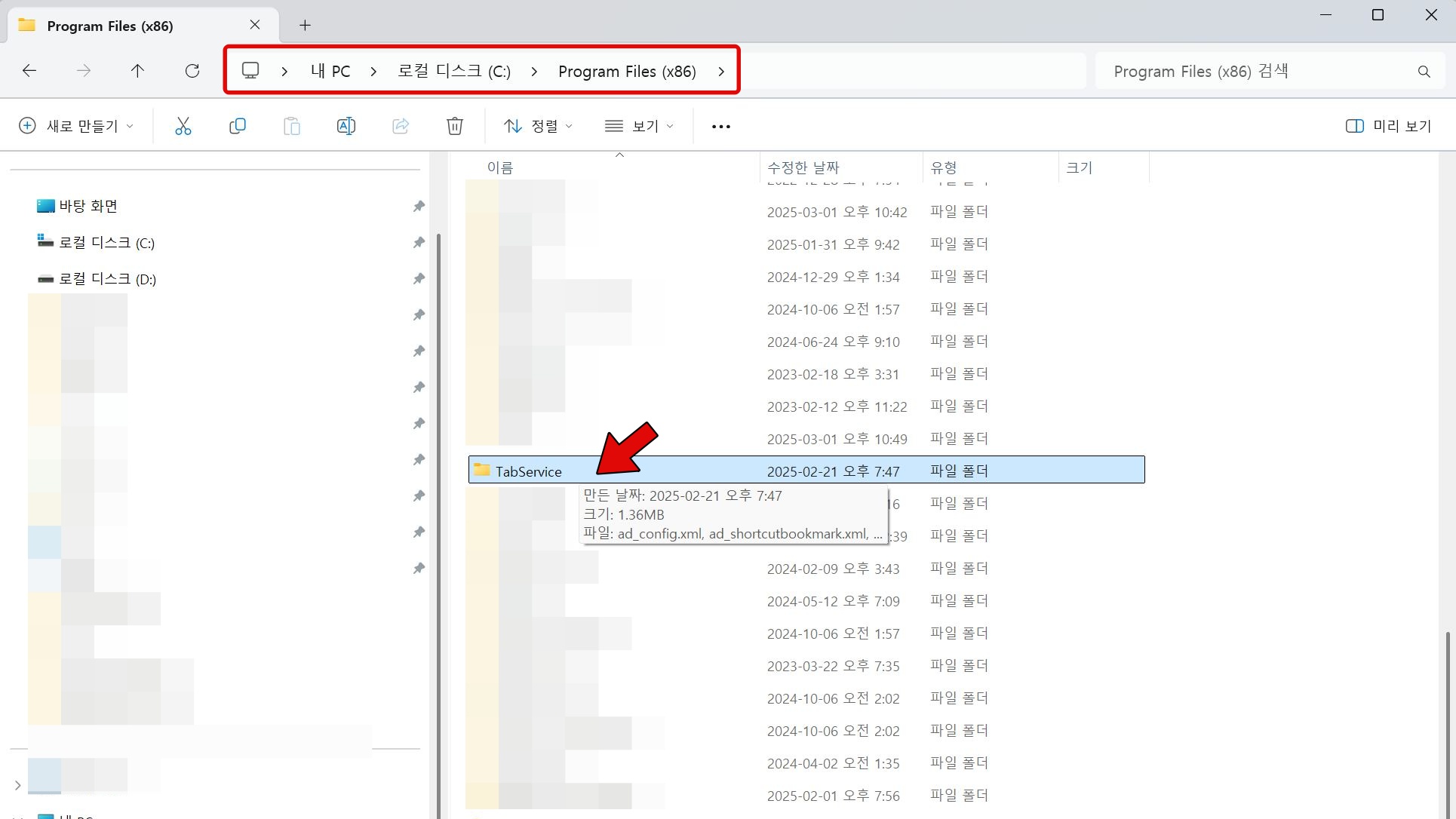Click 로컬 디스크 (C:) in the breadcrumb
Viewport: 1456px width, 819px height.
click(454, 72)
